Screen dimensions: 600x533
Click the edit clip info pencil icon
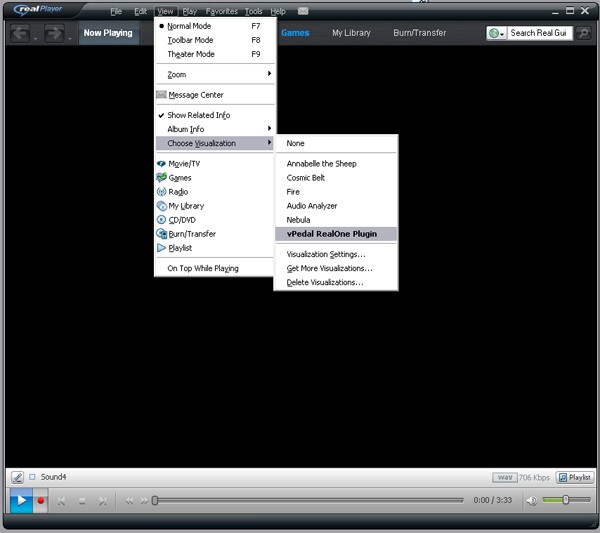point(17,477)
